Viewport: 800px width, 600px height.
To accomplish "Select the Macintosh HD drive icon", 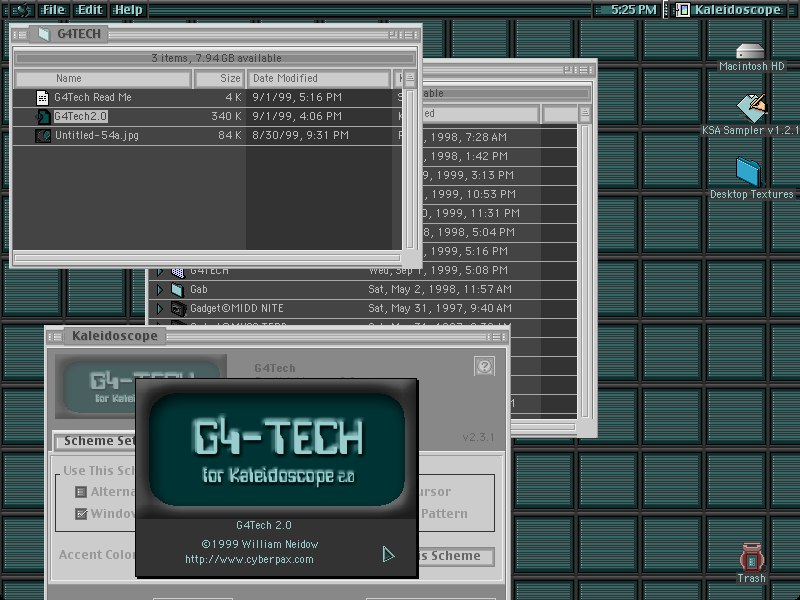I will pos(749,52).
